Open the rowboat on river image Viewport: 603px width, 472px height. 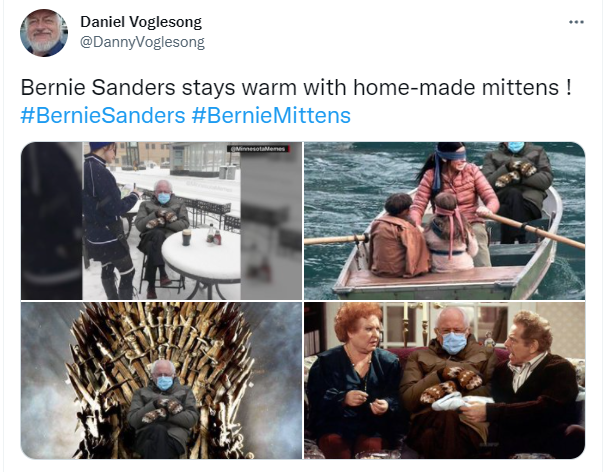tap(445, 221)
